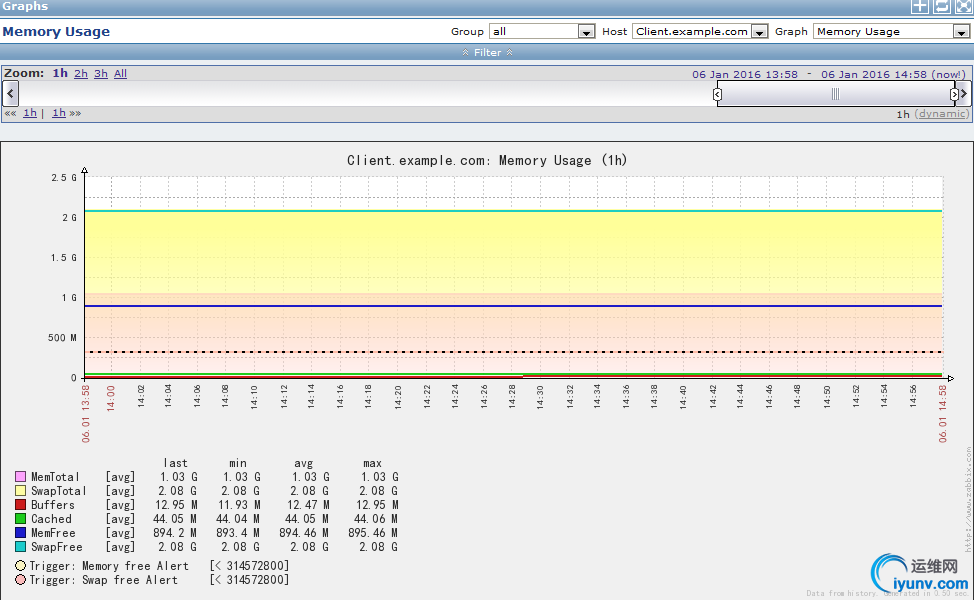Screen dimensions: 974x600
Task: Click the left resize handle of time slider
Action: coord(717,94)
